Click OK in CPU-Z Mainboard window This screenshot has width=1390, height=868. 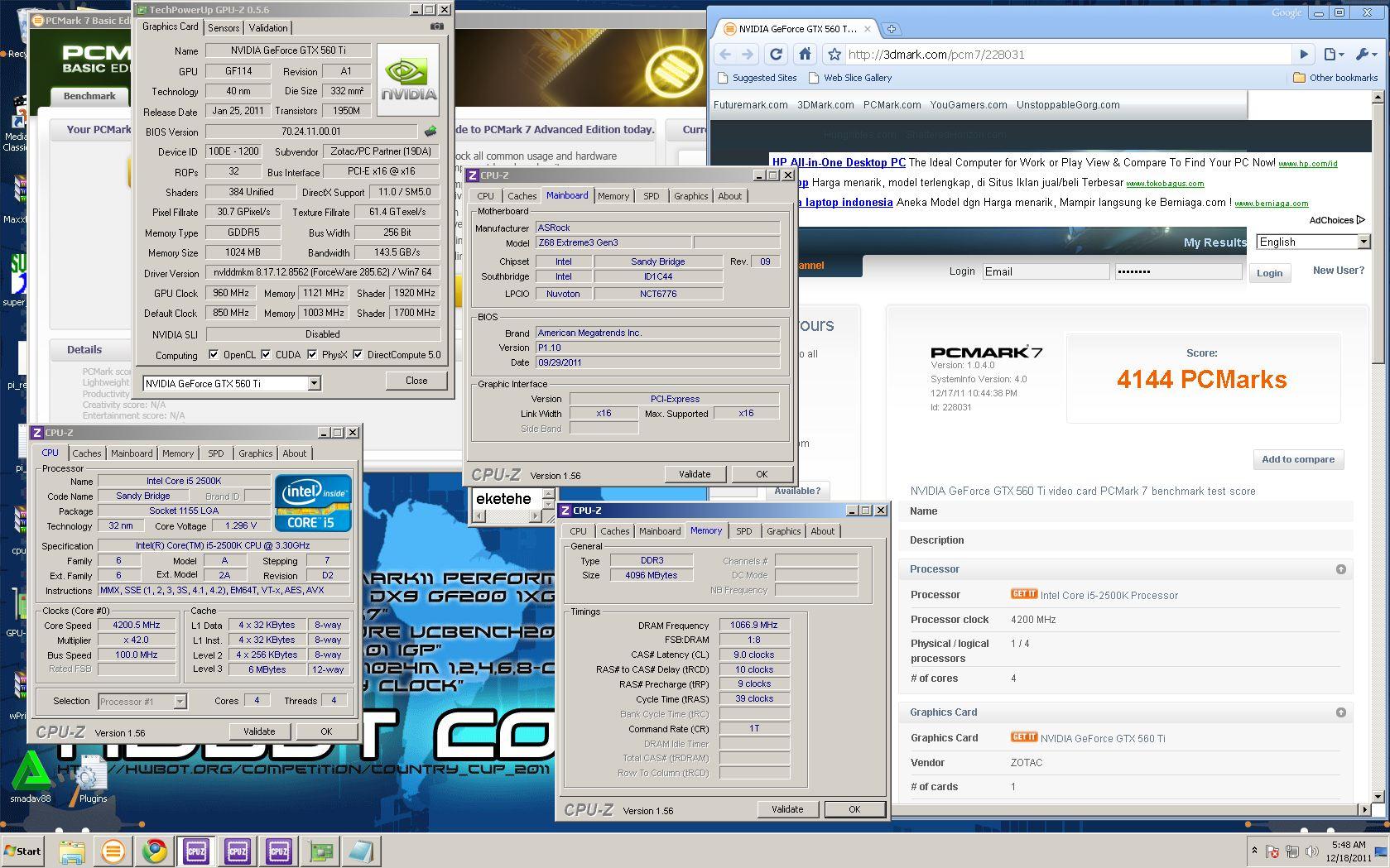click(762, 474)
